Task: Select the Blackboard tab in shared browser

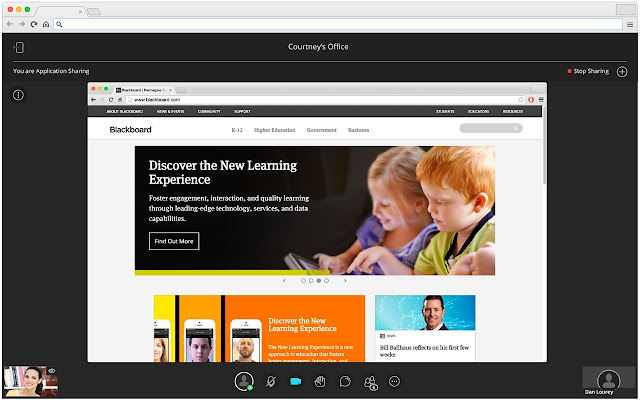Action: tap(144, 90)
